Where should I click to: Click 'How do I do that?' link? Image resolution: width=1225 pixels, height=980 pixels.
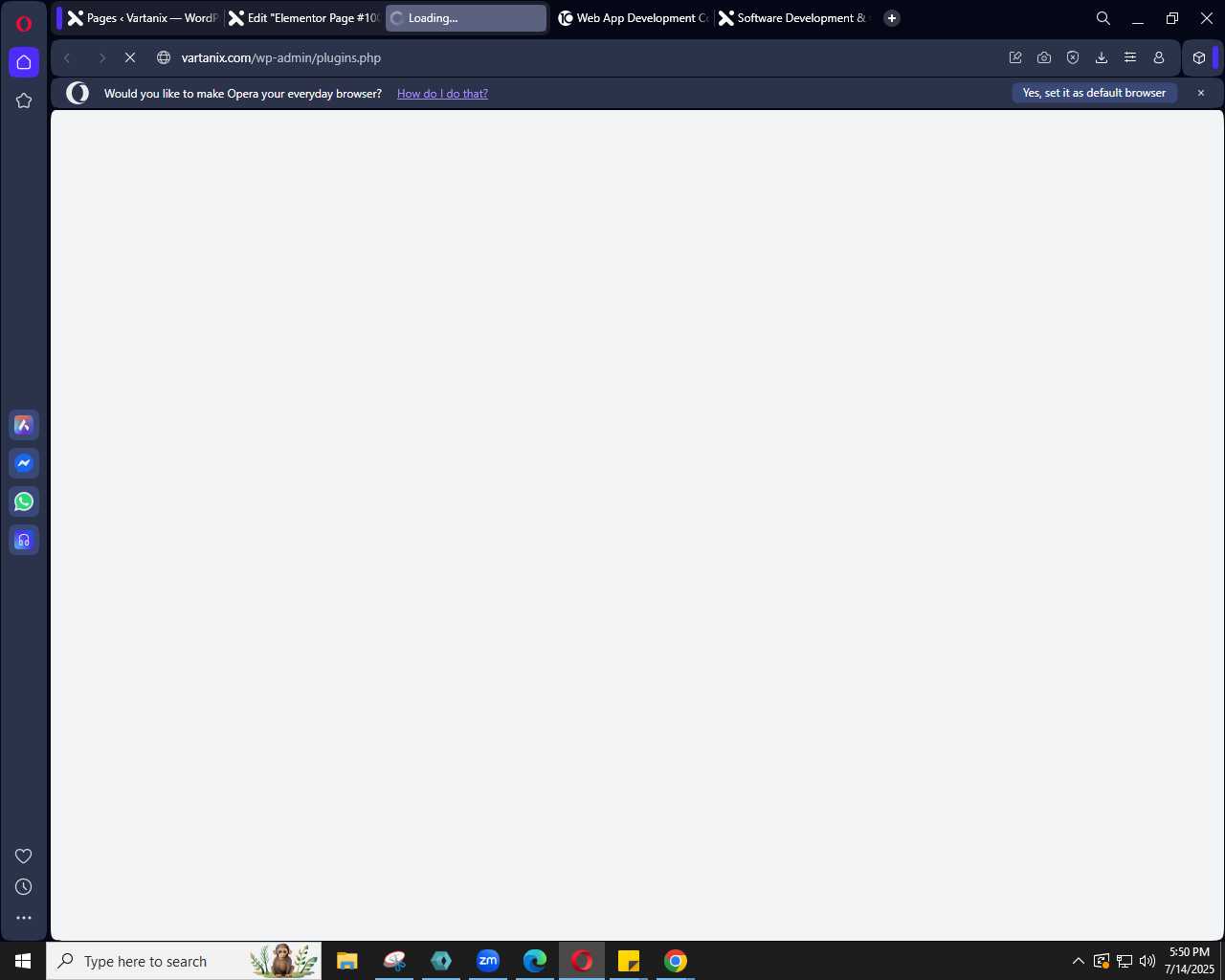tap(442, 94)
